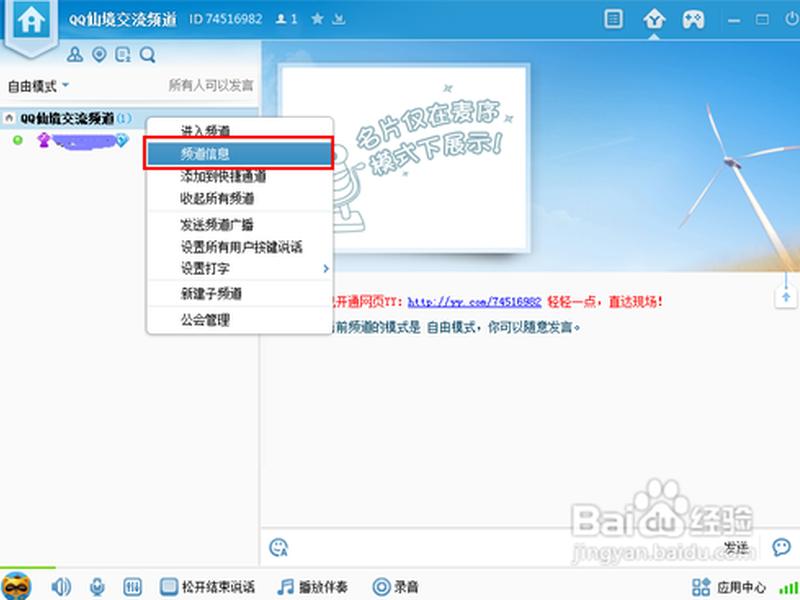The height and width of the screenshot is (600, 800).
Task: Click the purple badge icon of the user
Action: click(x=44, y=140)
